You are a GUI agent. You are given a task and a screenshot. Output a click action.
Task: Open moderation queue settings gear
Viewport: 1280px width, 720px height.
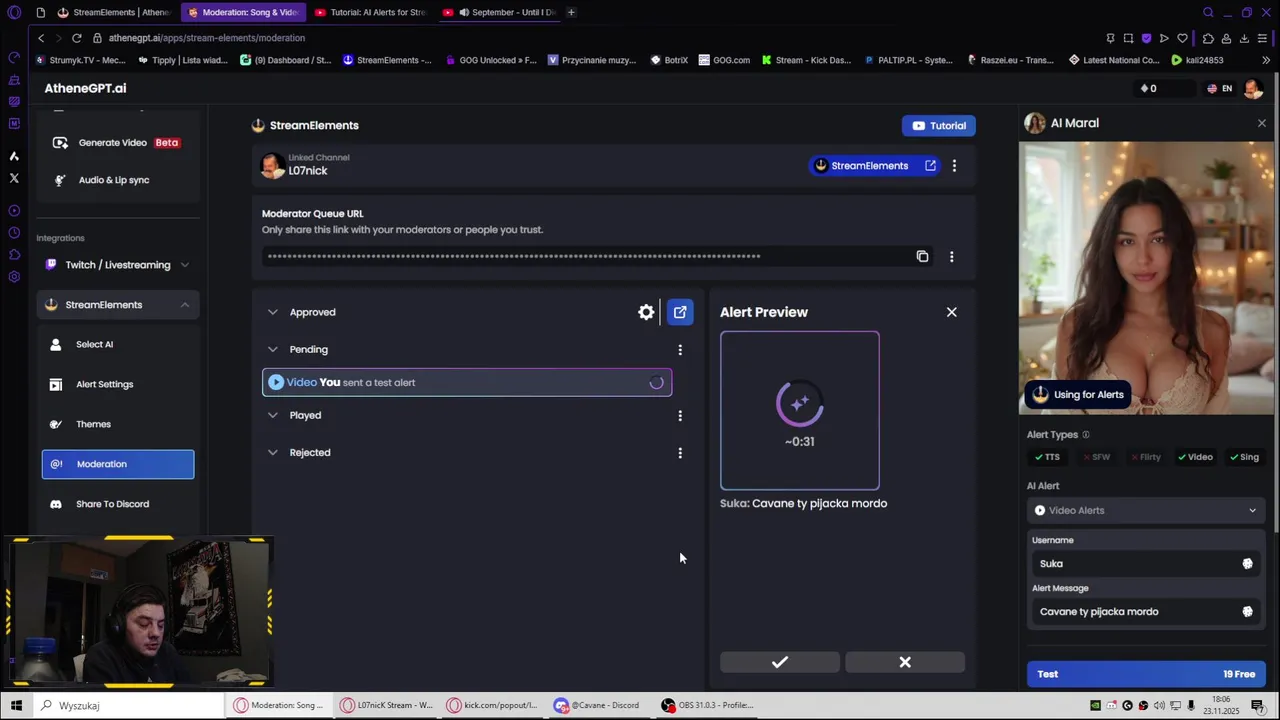click(x=646, y=312)
